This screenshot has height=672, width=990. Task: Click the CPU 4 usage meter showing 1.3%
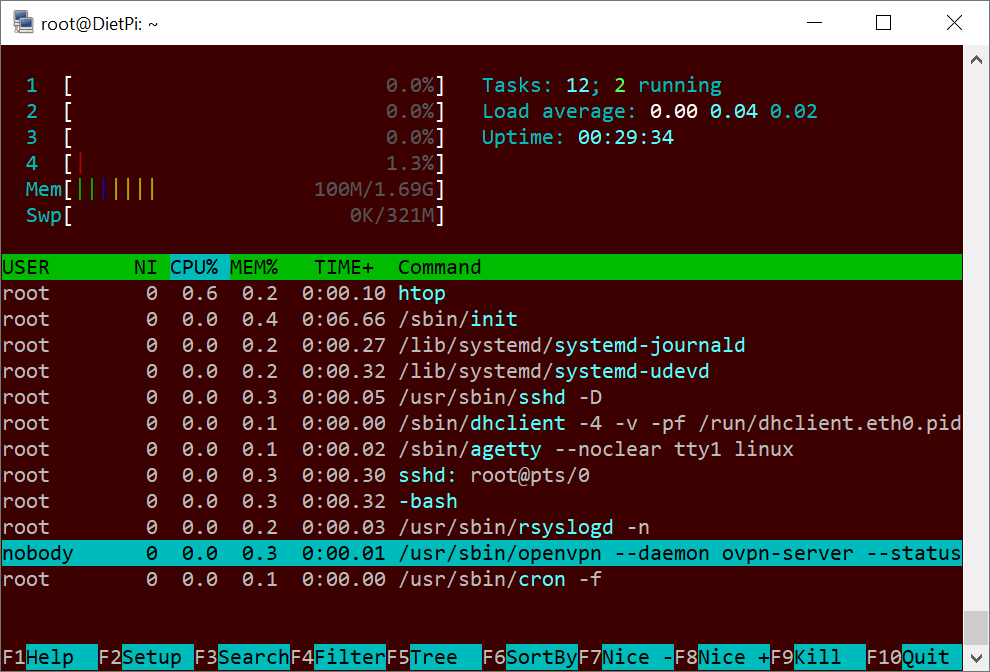[235, 164]
